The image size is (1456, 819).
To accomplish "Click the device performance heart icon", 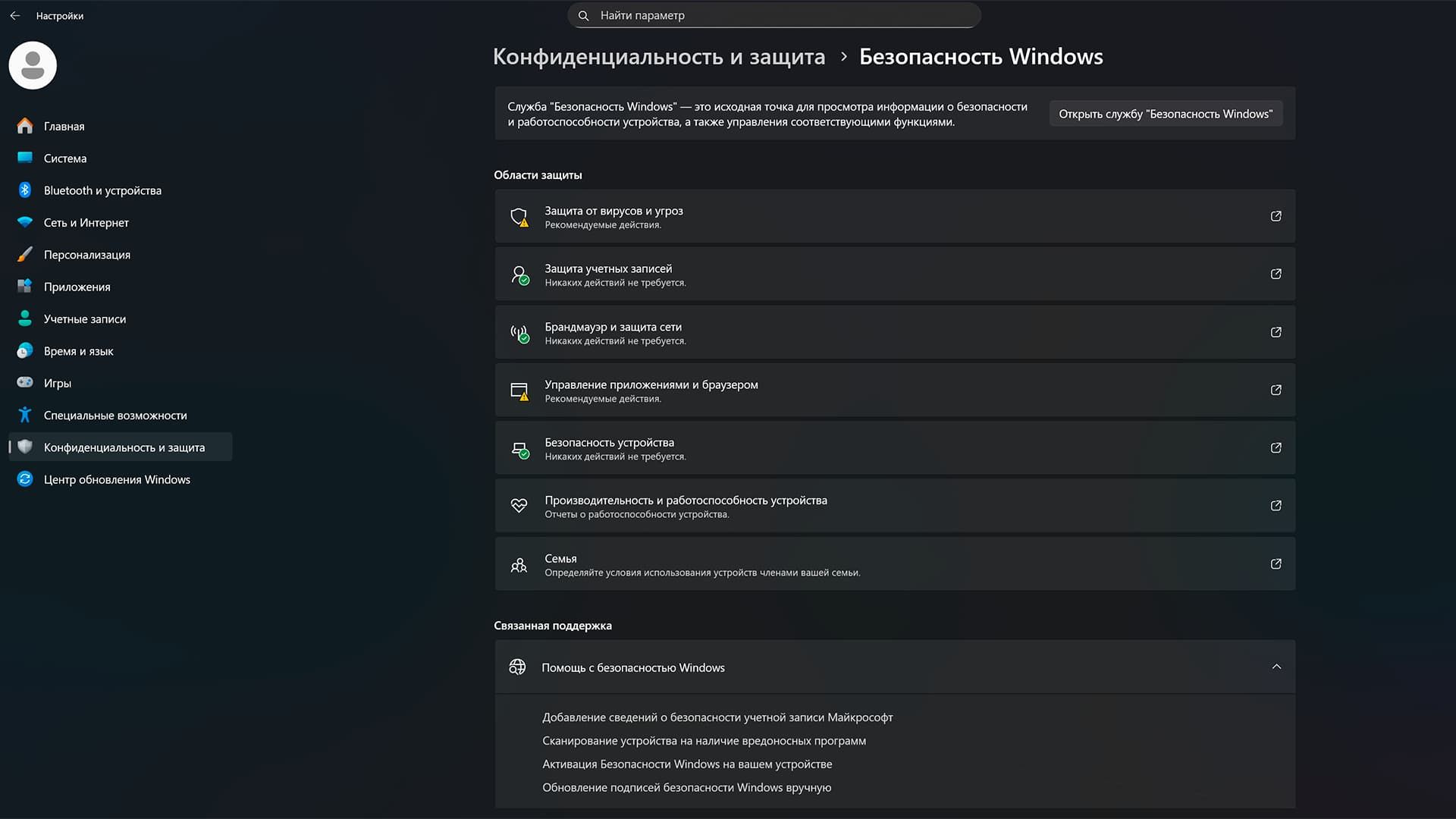I will [x=519, y=505].
